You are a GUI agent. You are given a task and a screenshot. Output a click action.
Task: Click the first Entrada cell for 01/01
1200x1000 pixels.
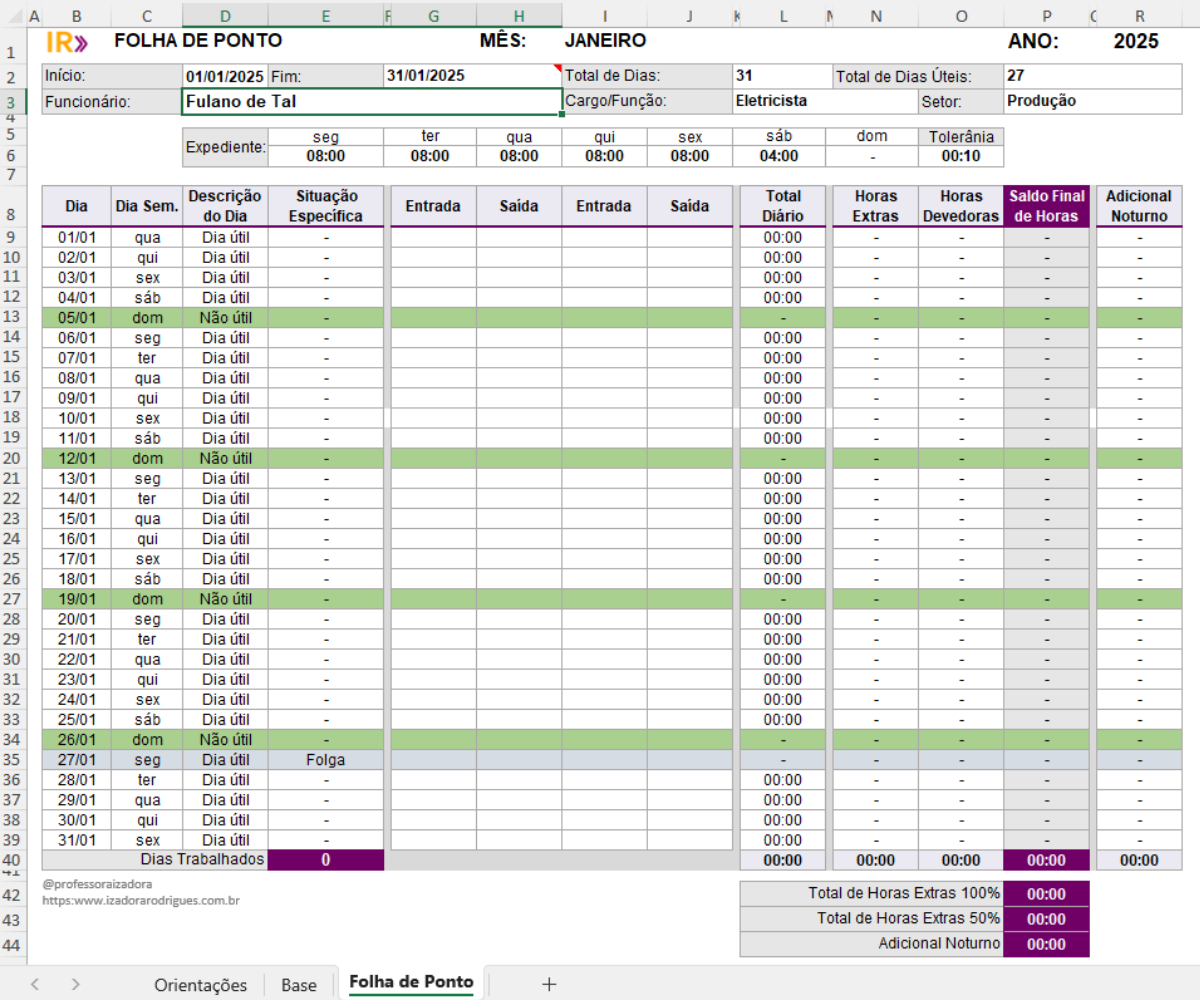[x=433, y=238]
